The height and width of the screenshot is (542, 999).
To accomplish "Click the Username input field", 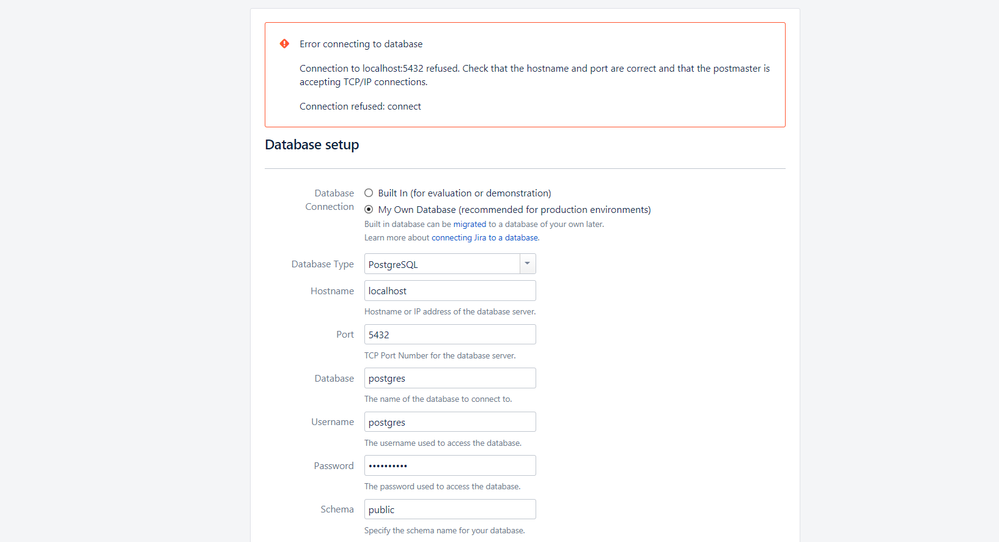I will tap(450, 422).
